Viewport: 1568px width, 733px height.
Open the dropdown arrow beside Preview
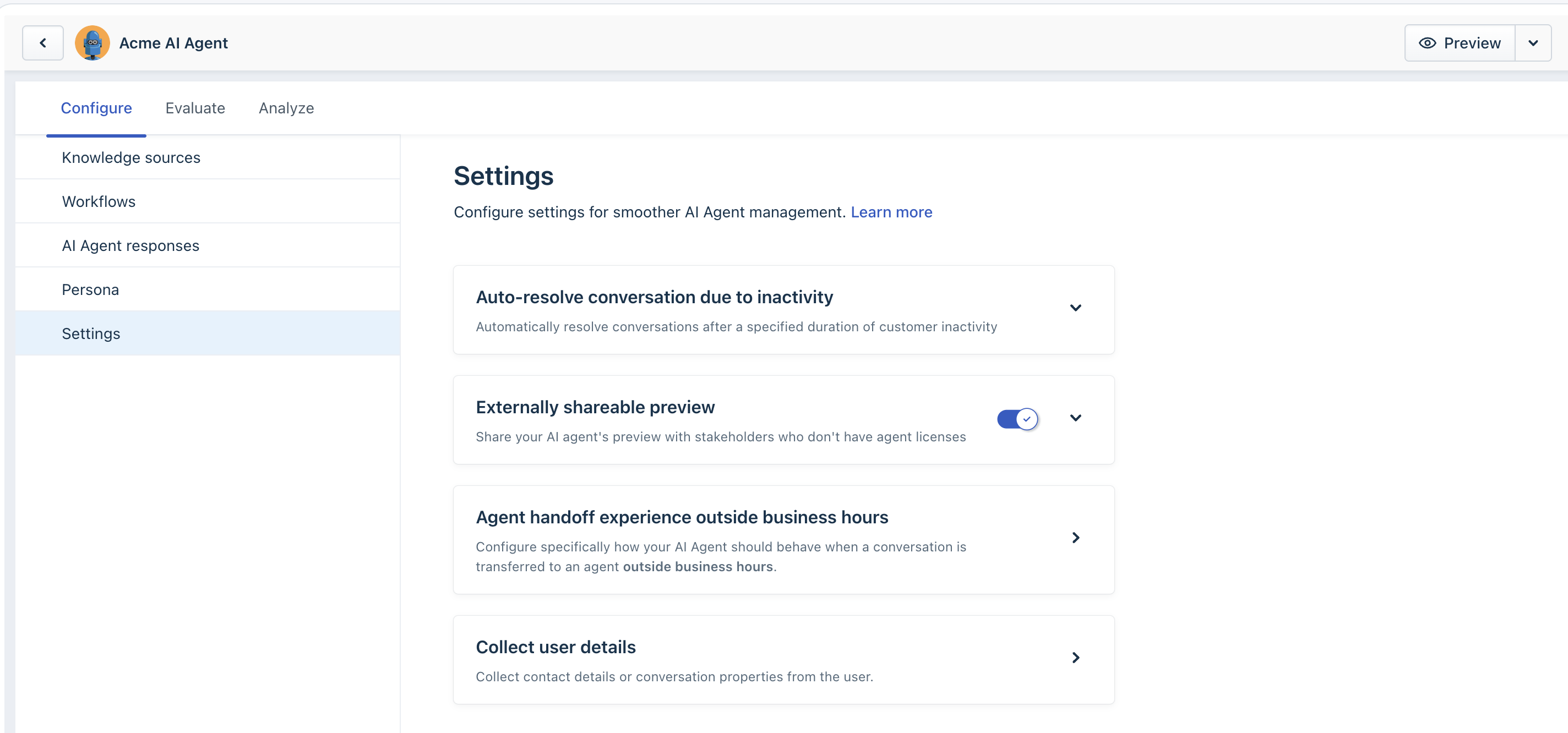click(1533, 42)
